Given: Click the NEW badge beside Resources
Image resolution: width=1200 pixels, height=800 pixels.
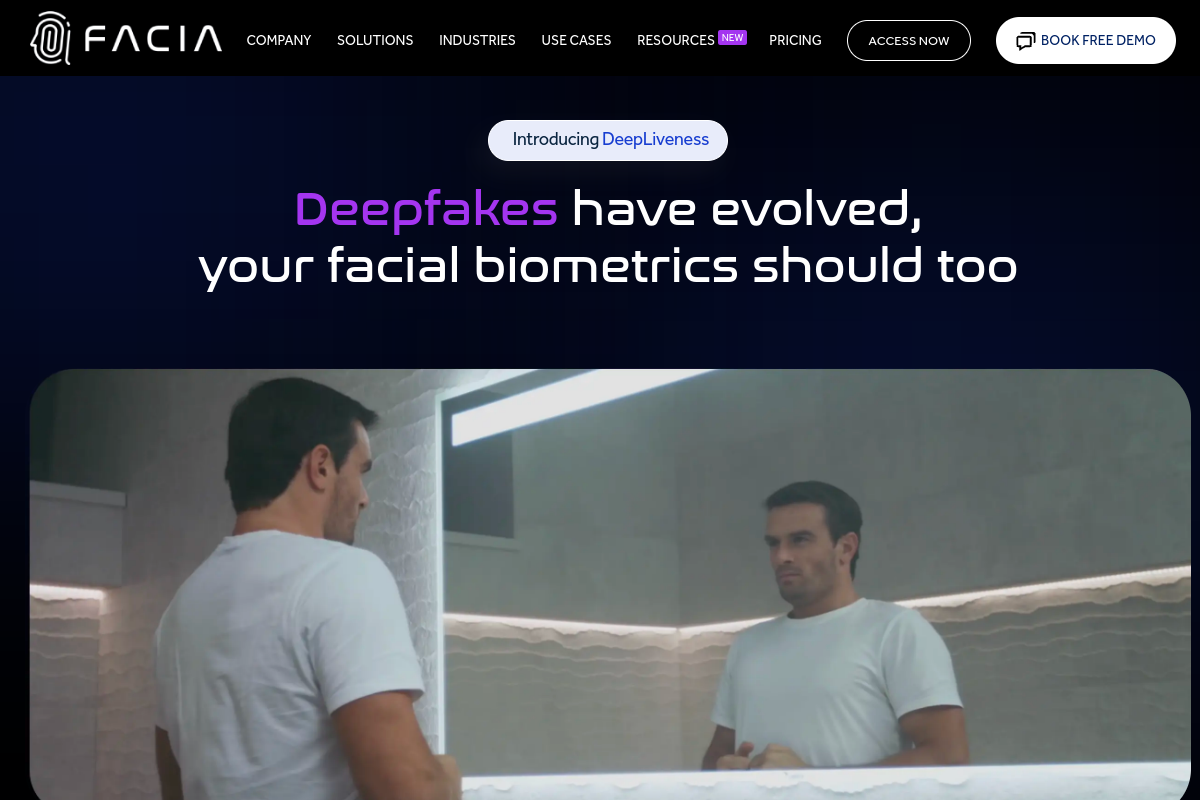Looking at the screenshot, I should pos(733,37).
